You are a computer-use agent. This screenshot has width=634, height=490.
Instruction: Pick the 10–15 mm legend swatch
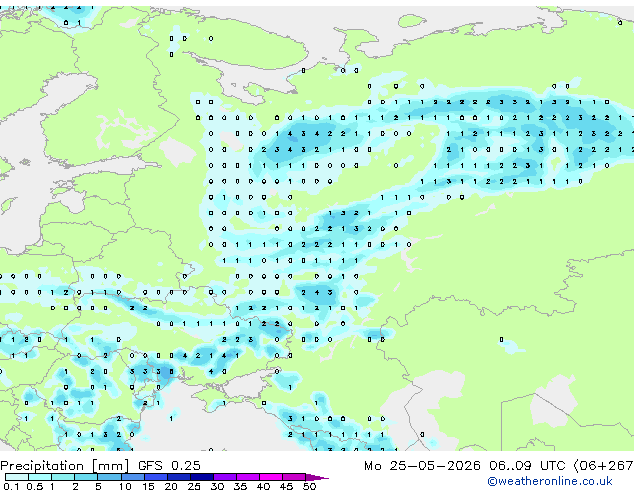pyautogui.click(x=132, y=477)
